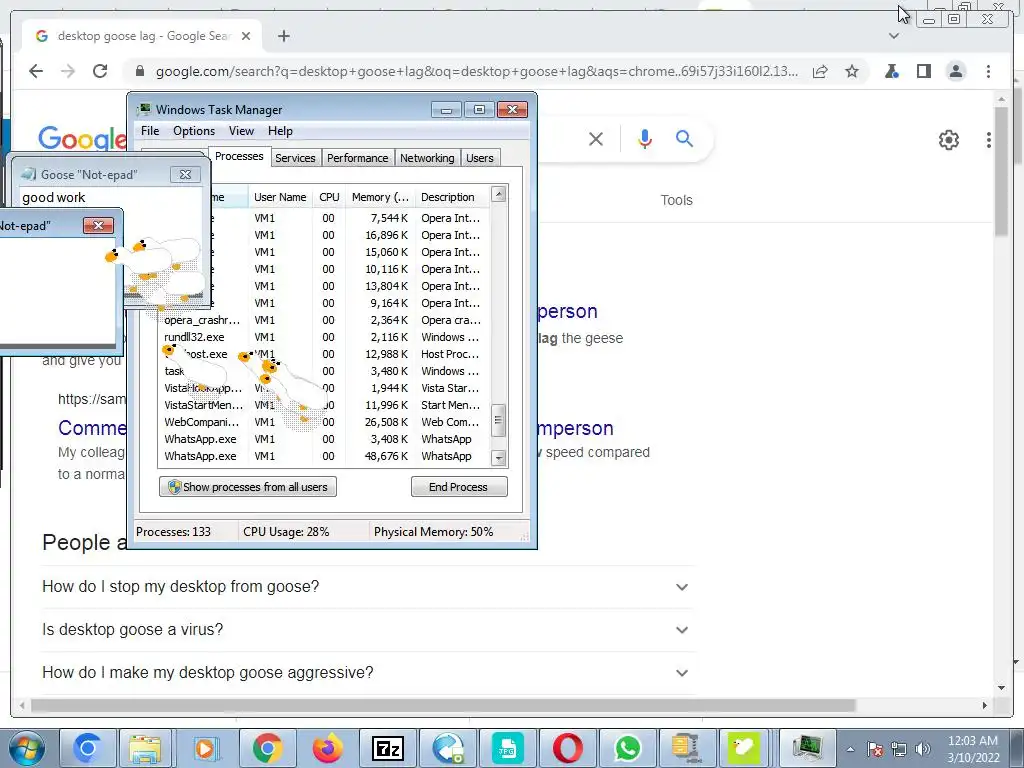
Task: Open Google quick settings gear
Action: pos(948,140)
